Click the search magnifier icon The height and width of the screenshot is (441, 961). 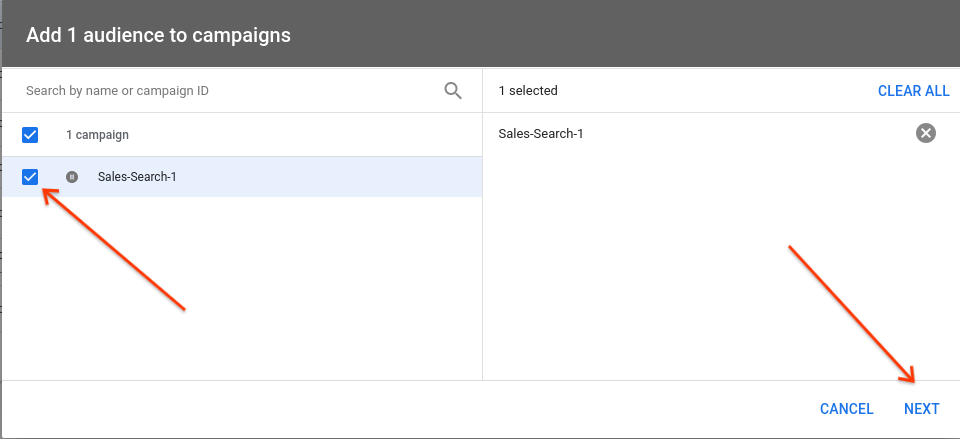tap(453, 91)
